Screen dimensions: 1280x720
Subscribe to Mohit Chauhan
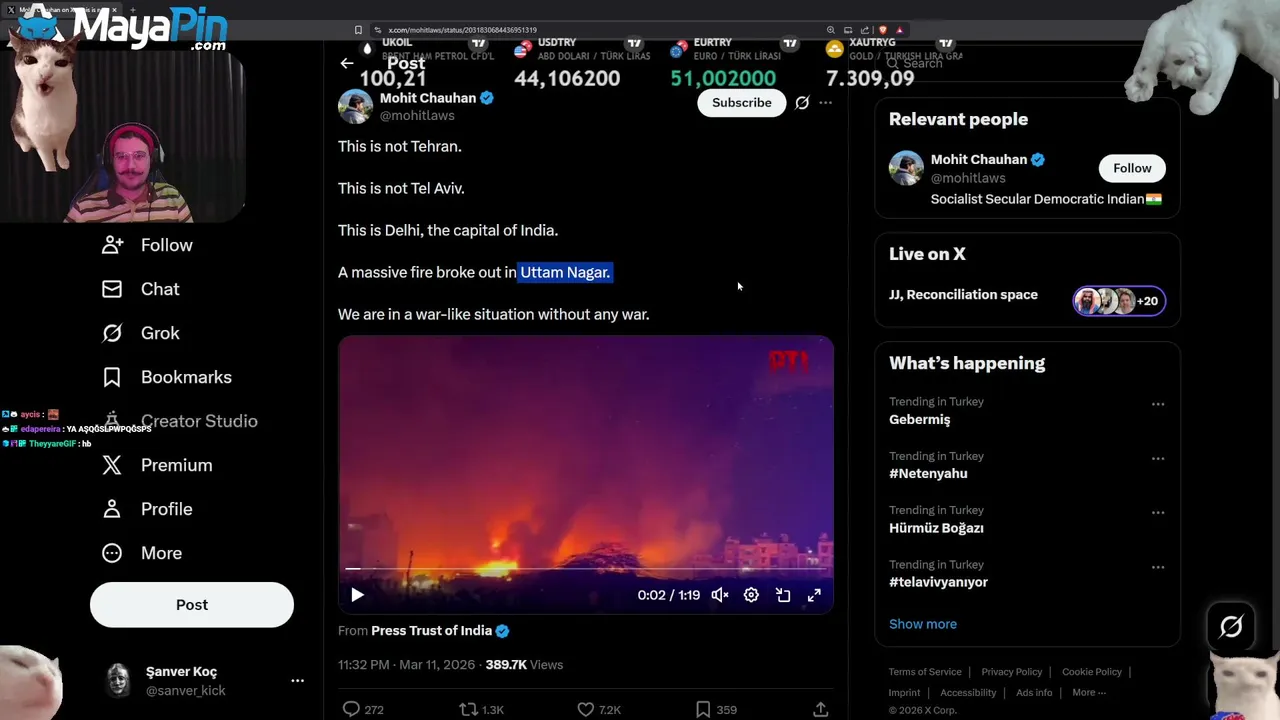(742, 102)
